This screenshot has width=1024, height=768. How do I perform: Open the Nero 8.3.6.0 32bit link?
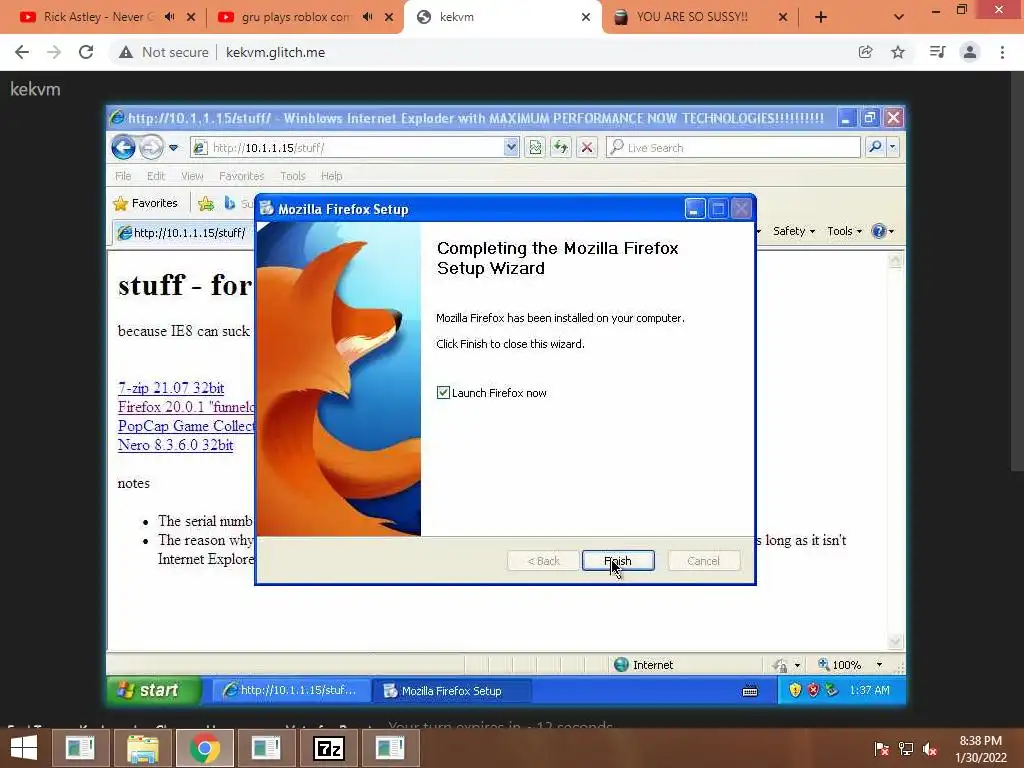pyautogui.click(x=175, y=445)
